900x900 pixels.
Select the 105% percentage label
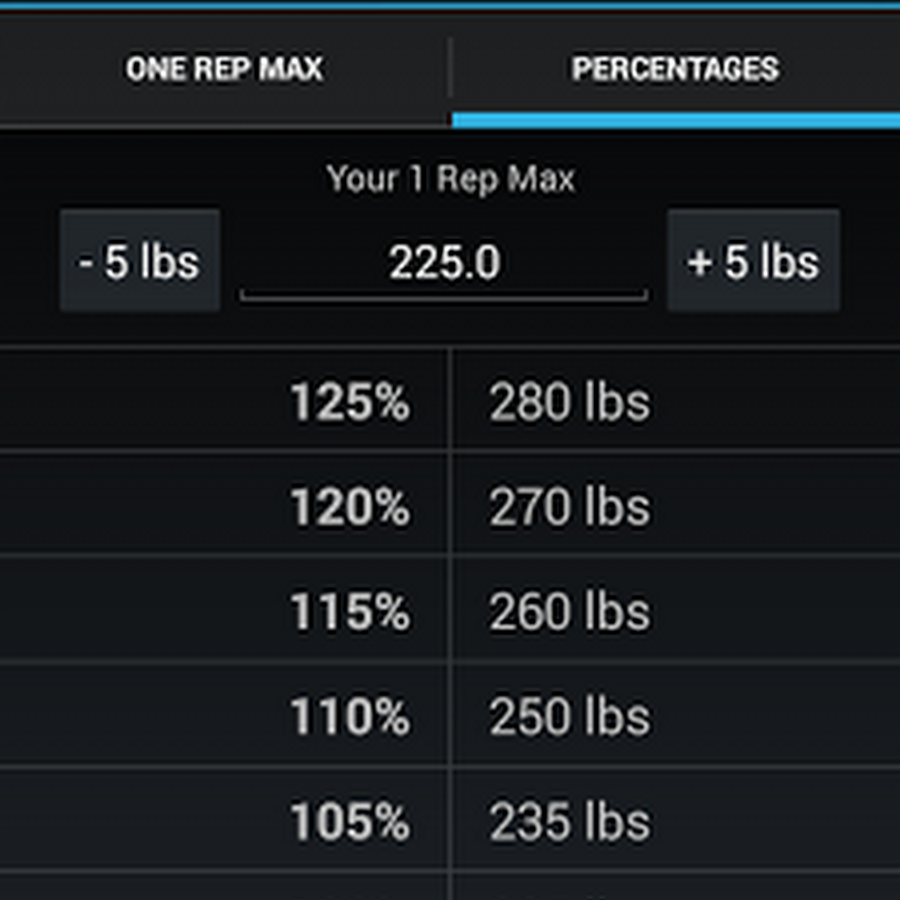(349, 822)
